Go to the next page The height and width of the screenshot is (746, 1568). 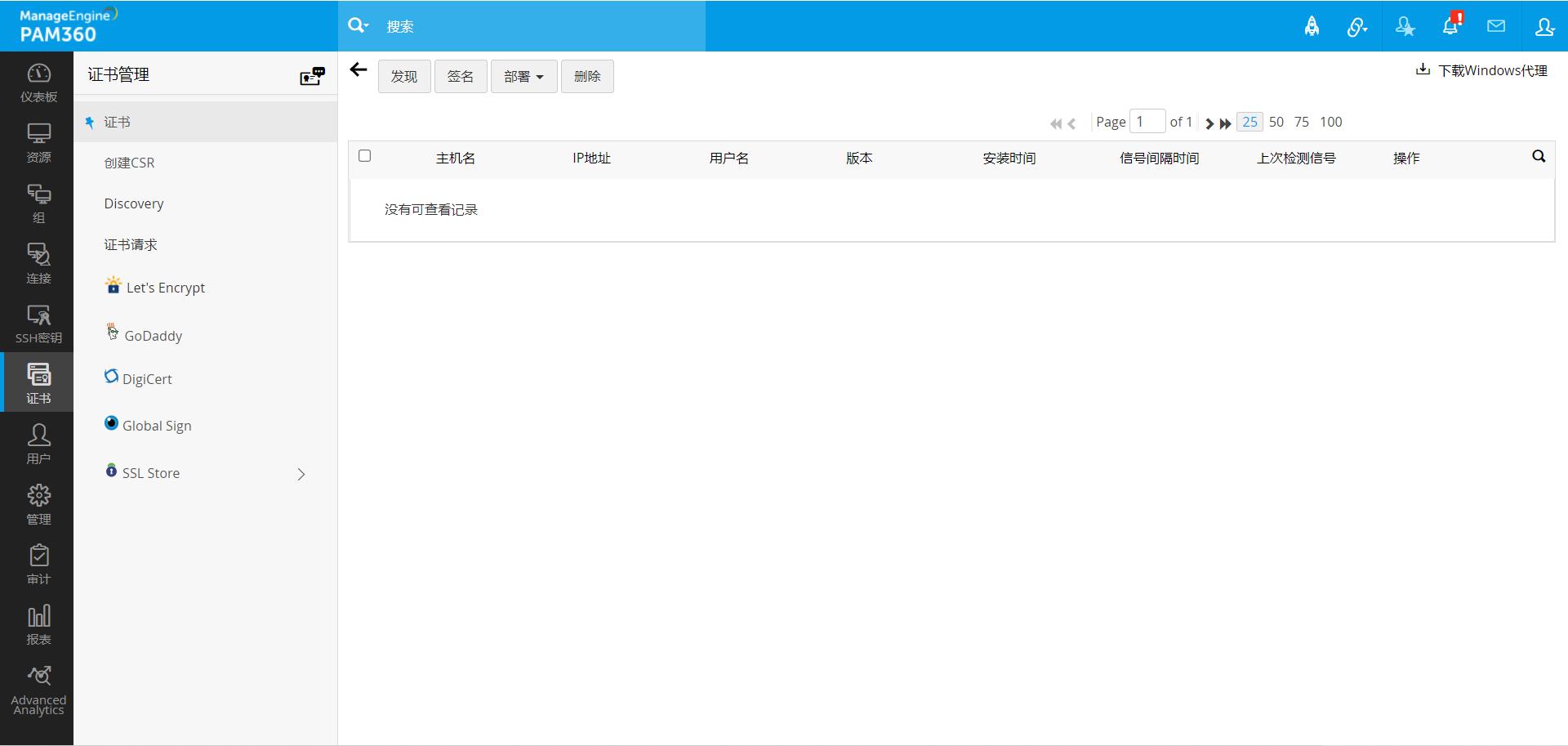click(1209, 123)
